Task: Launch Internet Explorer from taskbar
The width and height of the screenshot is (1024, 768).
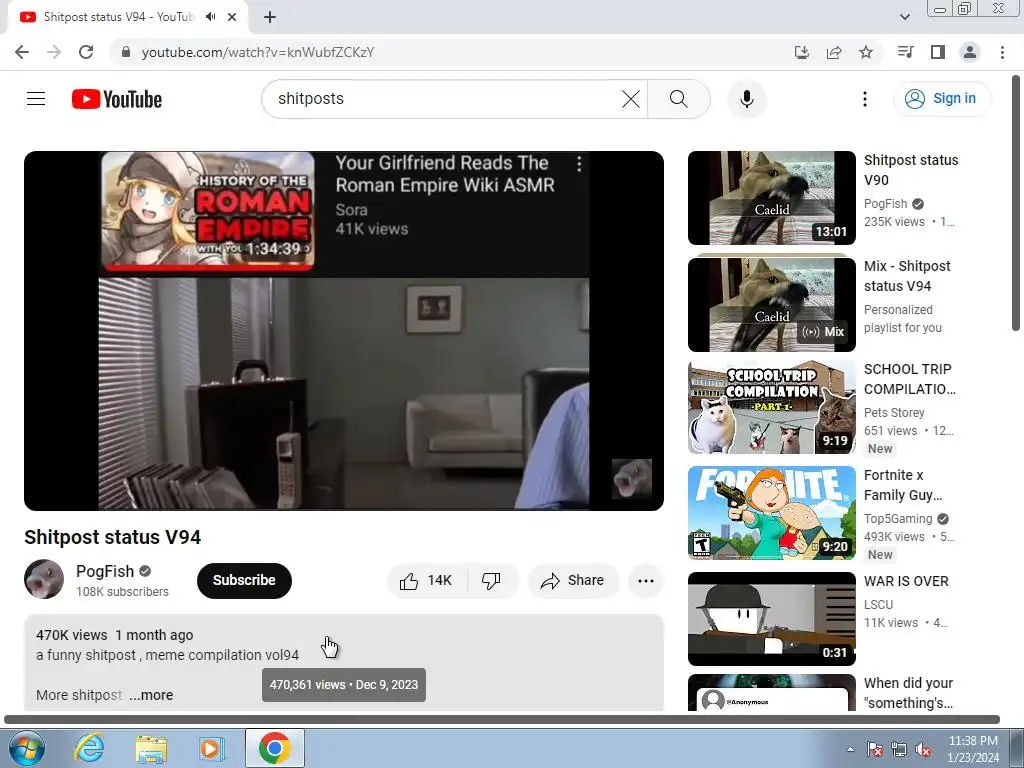Action: [x=89, y=748]
